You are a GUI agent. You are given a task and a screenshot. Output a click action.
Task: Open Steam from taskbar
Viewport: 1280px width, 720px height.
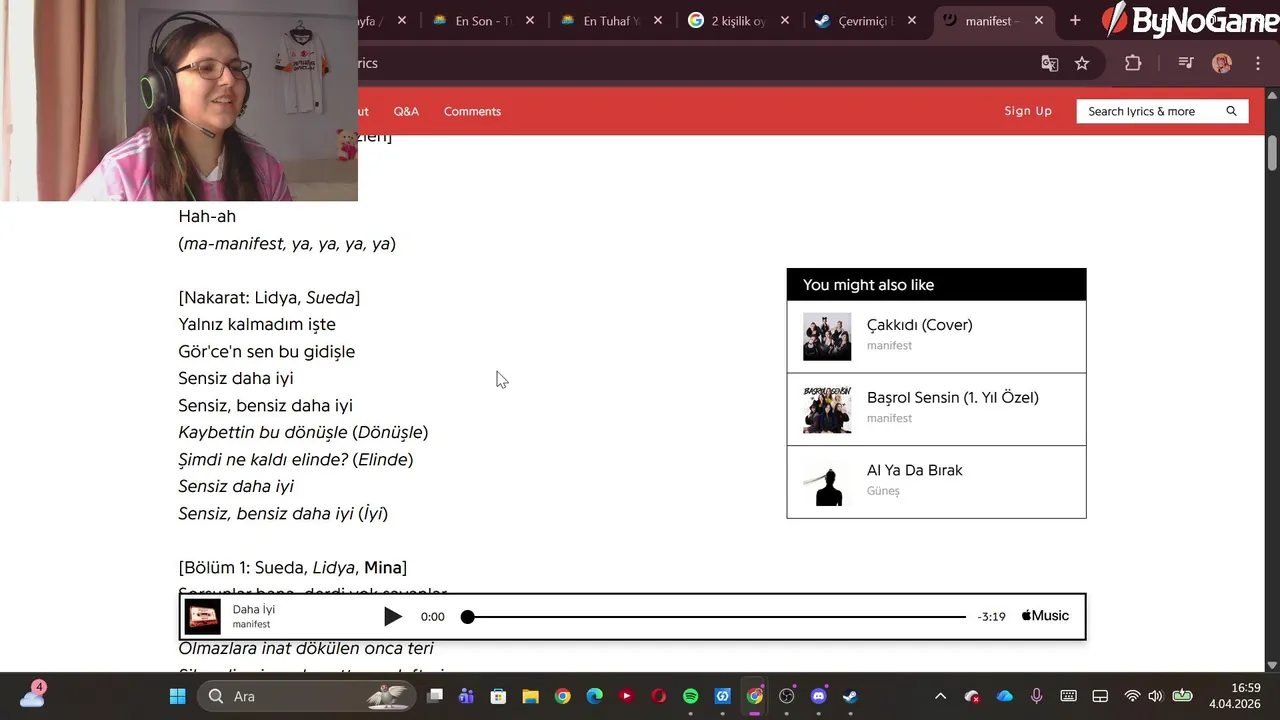[x=851, y=696]
